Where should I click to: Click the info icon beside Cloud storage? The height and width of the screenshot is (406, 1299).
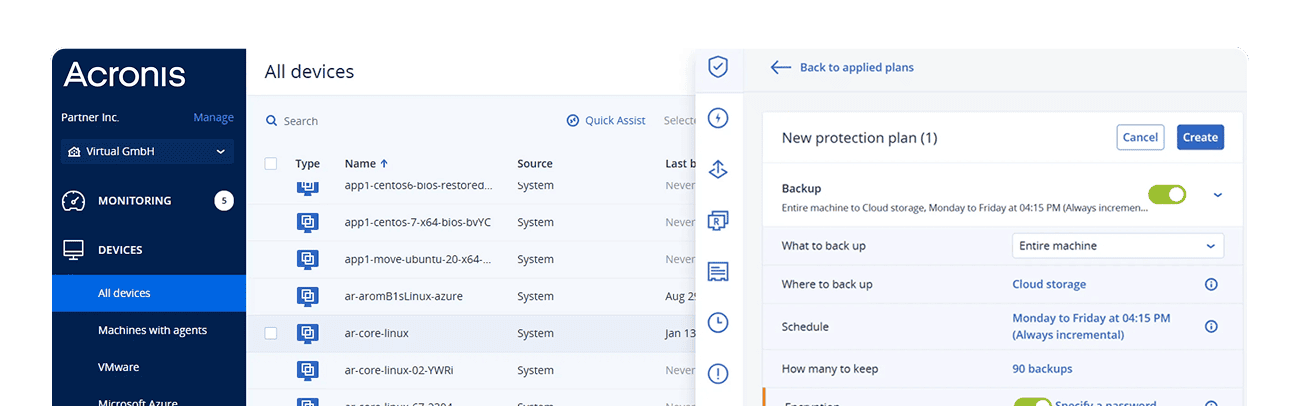(1211, 284)
